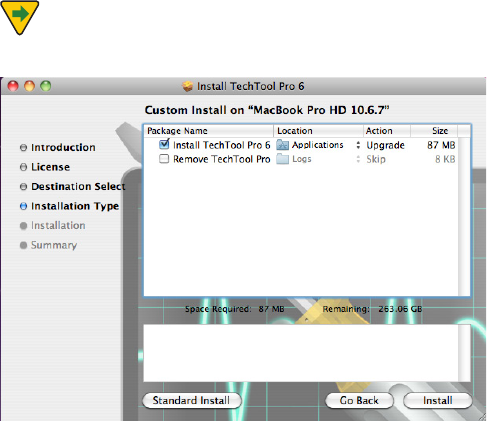Open the Applications location popup arrows
The height and width of the screenshot is (421, 487).
358,145
